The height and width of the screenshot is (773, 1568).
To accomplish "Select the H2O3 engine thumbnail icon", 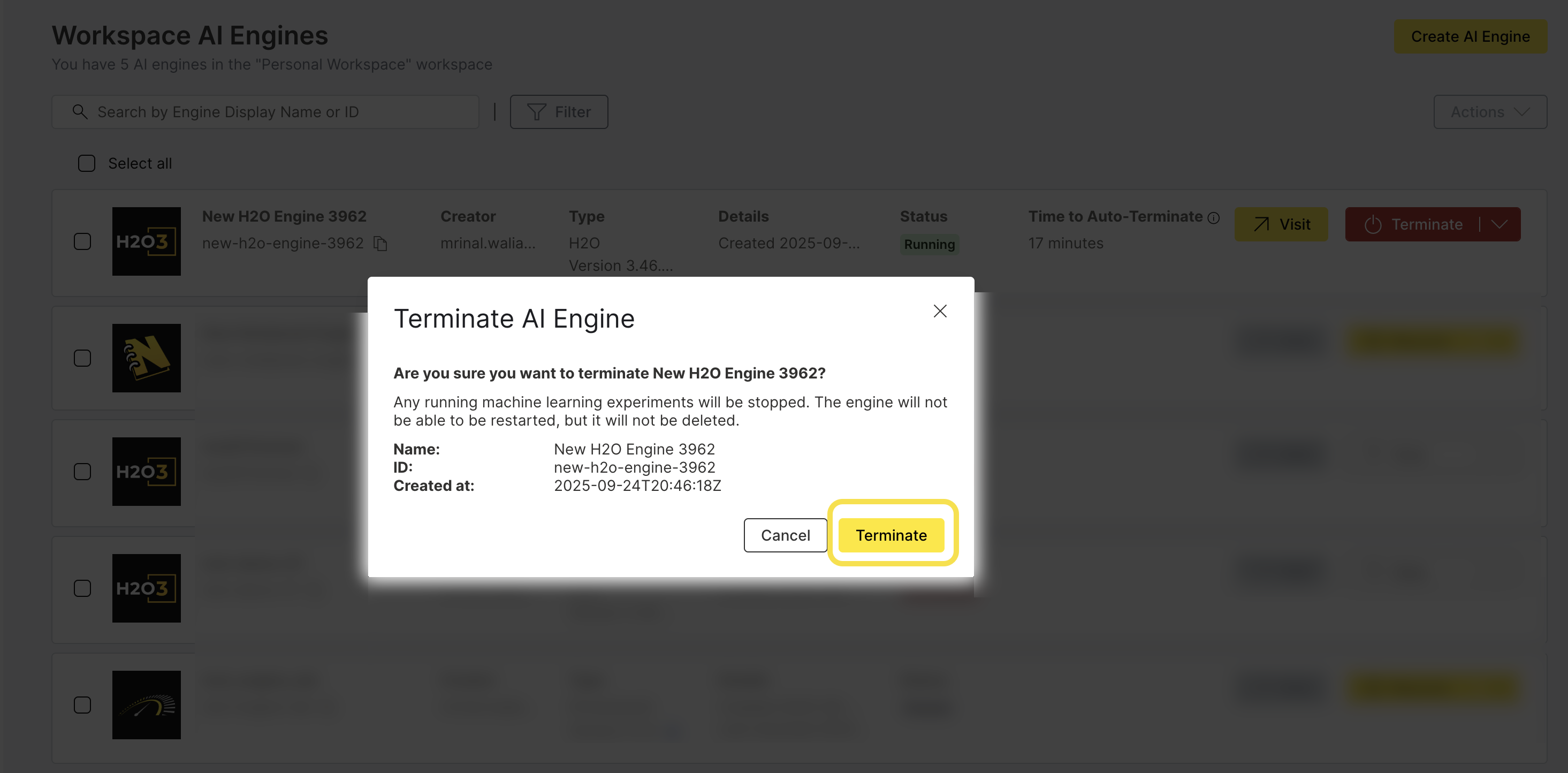I will coord(146,241).
